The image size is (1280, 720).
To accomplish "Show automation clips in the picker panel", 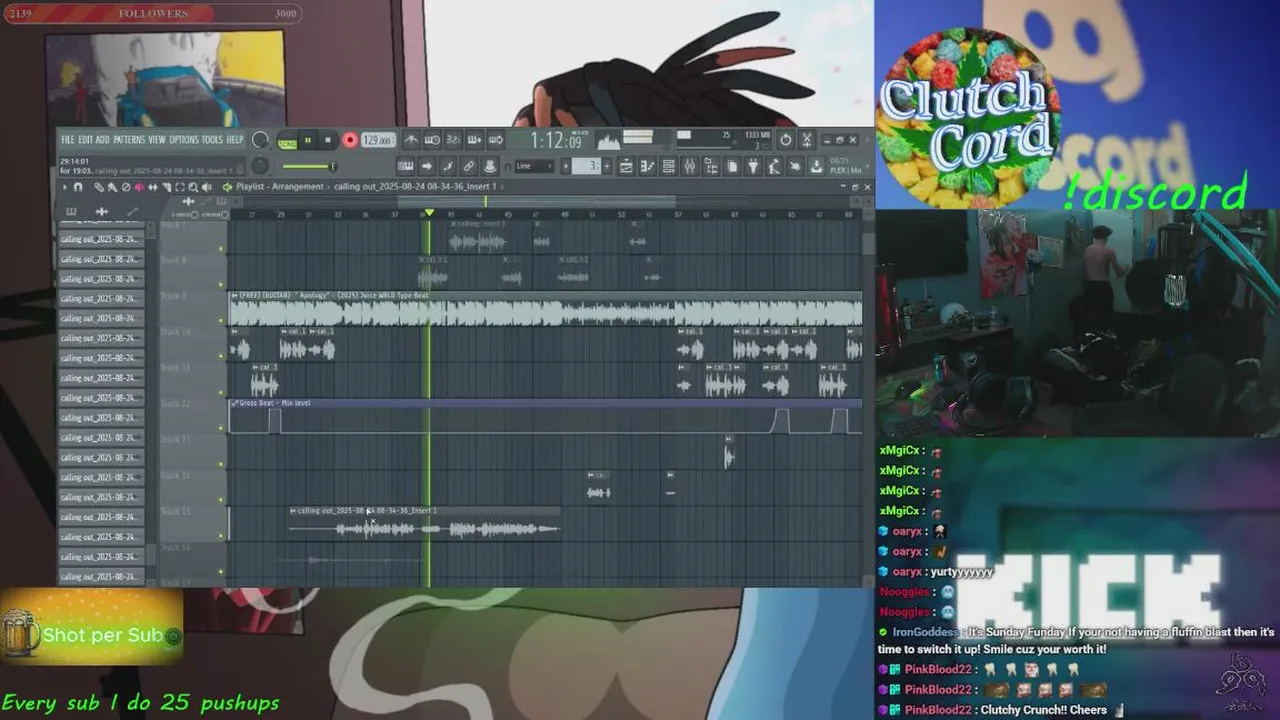I will pyautogui.click(x=132, y=210).
